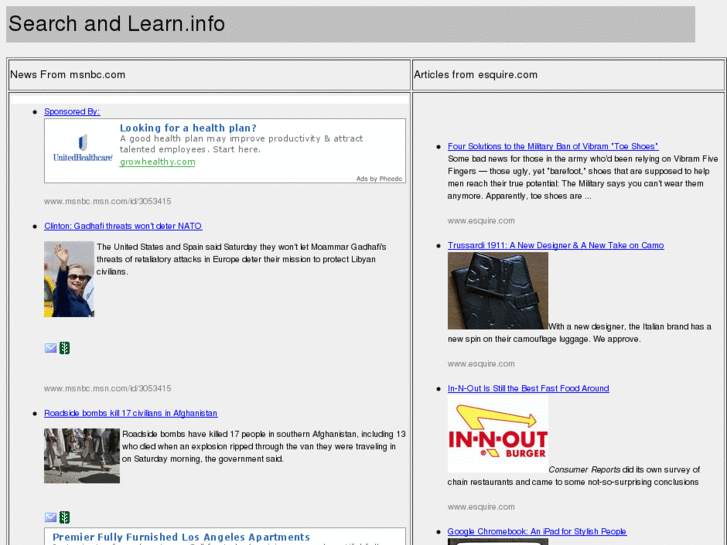727x545 pixels.
Task: Open 'Premier Fully Furnished Los Angeles Apartments' ad
Action: 181,537
